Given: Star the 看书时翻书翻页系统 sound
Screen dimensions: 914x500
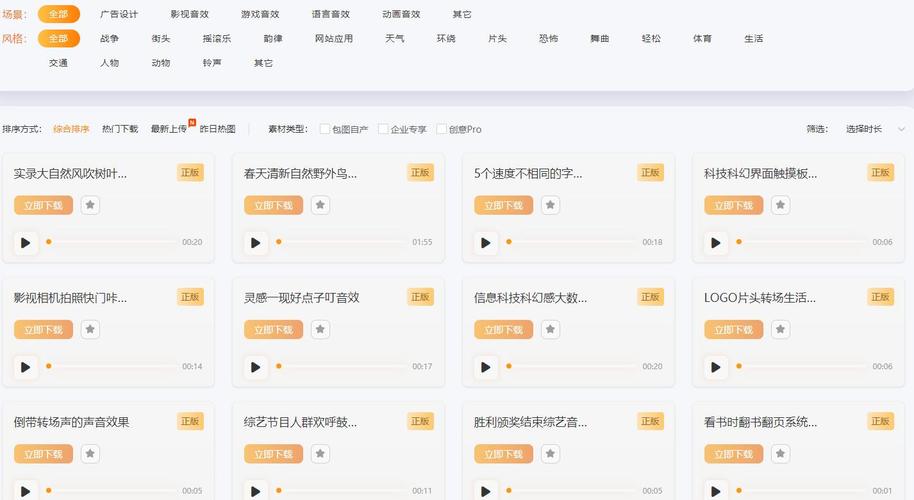Looking at the screenshot, I should tap(781, 453).
